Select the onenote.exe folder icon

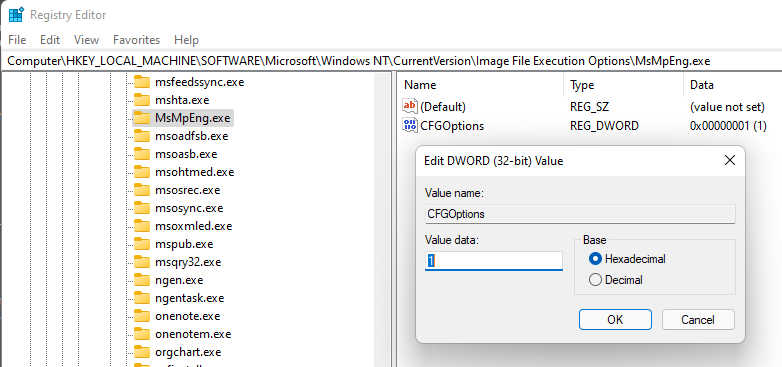[142, 316]
